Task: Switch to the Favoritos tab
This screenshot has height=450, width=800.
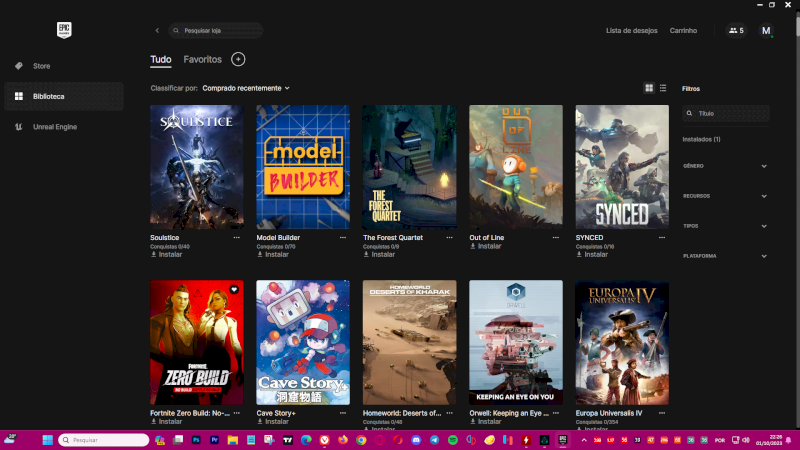Action: (x=202, y=60)
